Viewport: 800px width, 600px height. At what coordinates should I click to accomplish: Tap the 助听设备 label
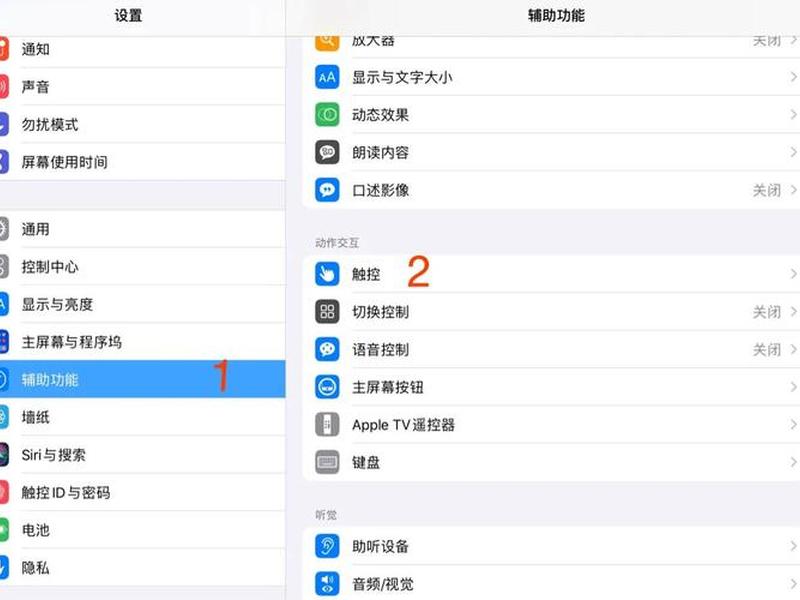[x=380, y=546]
